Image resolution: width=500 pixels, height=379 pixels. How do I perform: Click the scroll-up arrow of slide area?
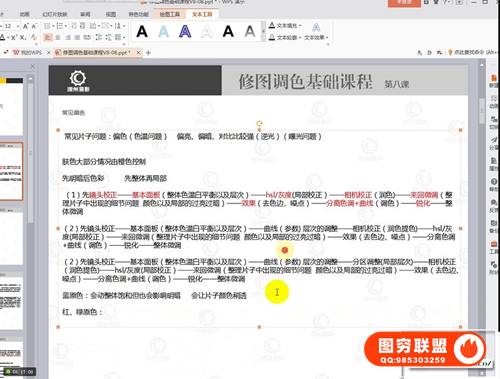(x=482, y=64)
